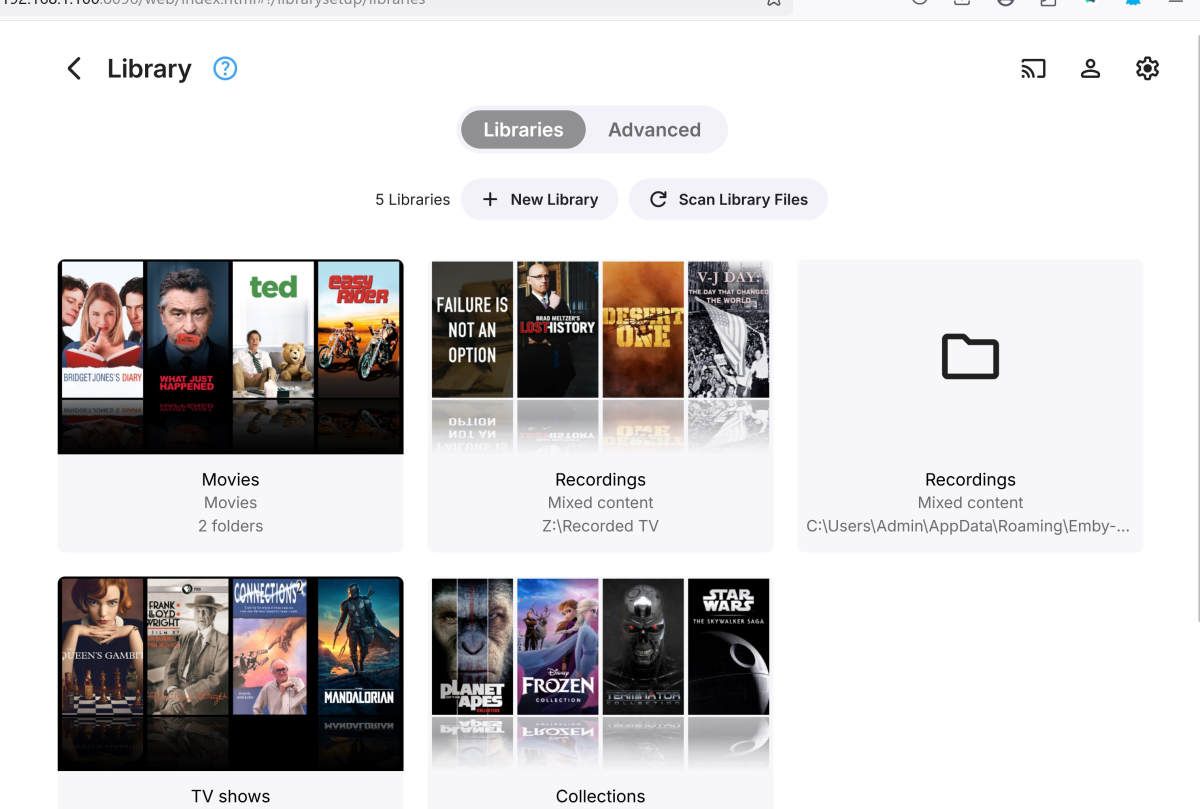Click the "Collections" library title
The image size is (1200, 809).
(x=600, y=796)
